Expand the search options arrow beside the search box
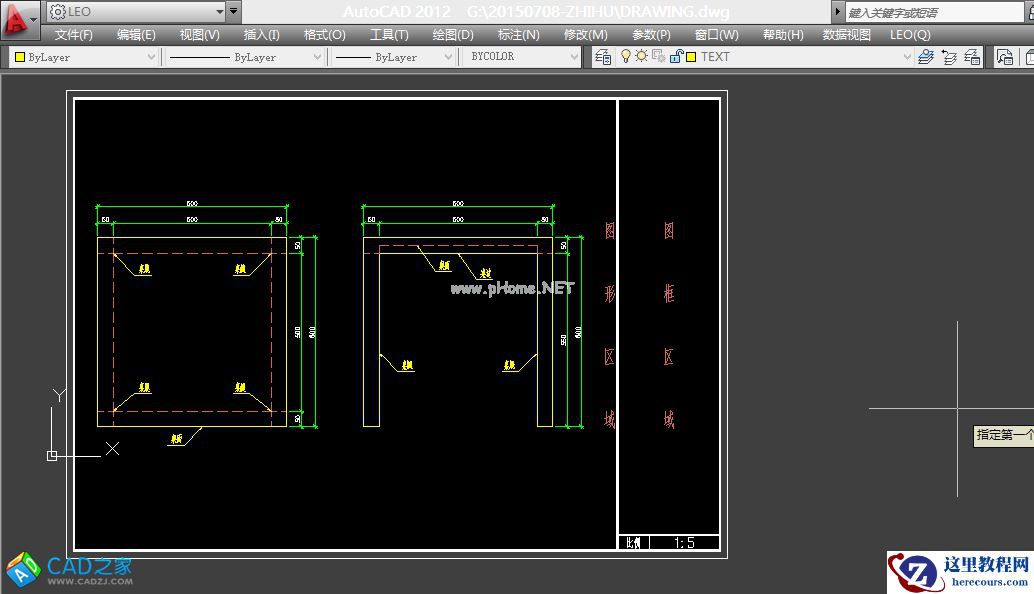Screen dimensions: 1034x594 pos(837,12)
